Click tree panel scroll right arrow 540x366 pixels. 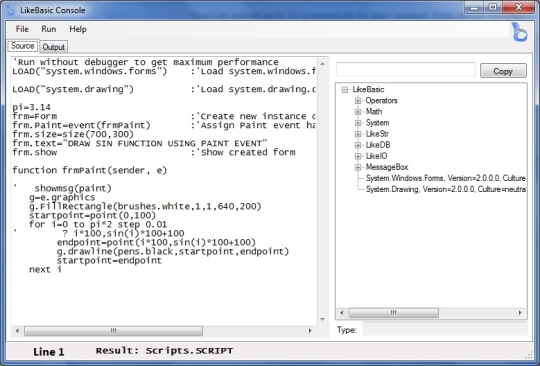(x=520, y=313)
